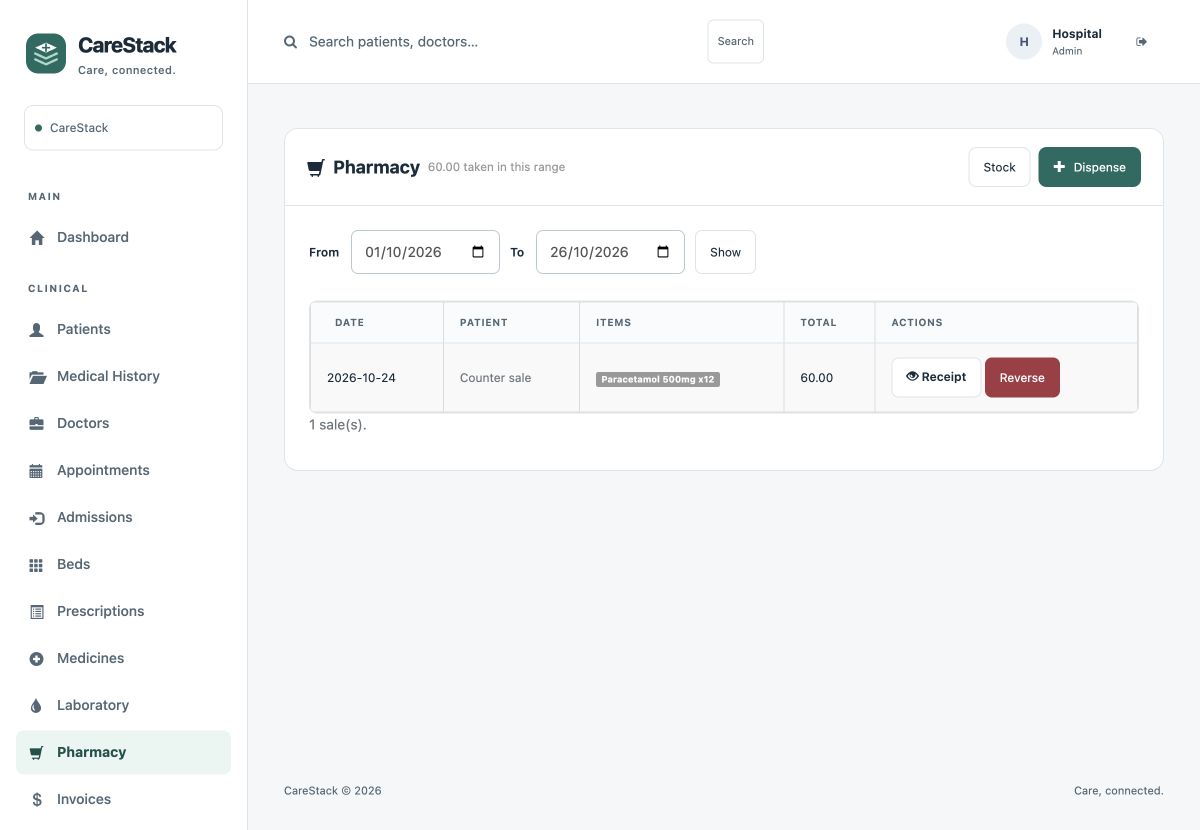Click the Paracetamol 500mg x12 item badge

(658, 380)
